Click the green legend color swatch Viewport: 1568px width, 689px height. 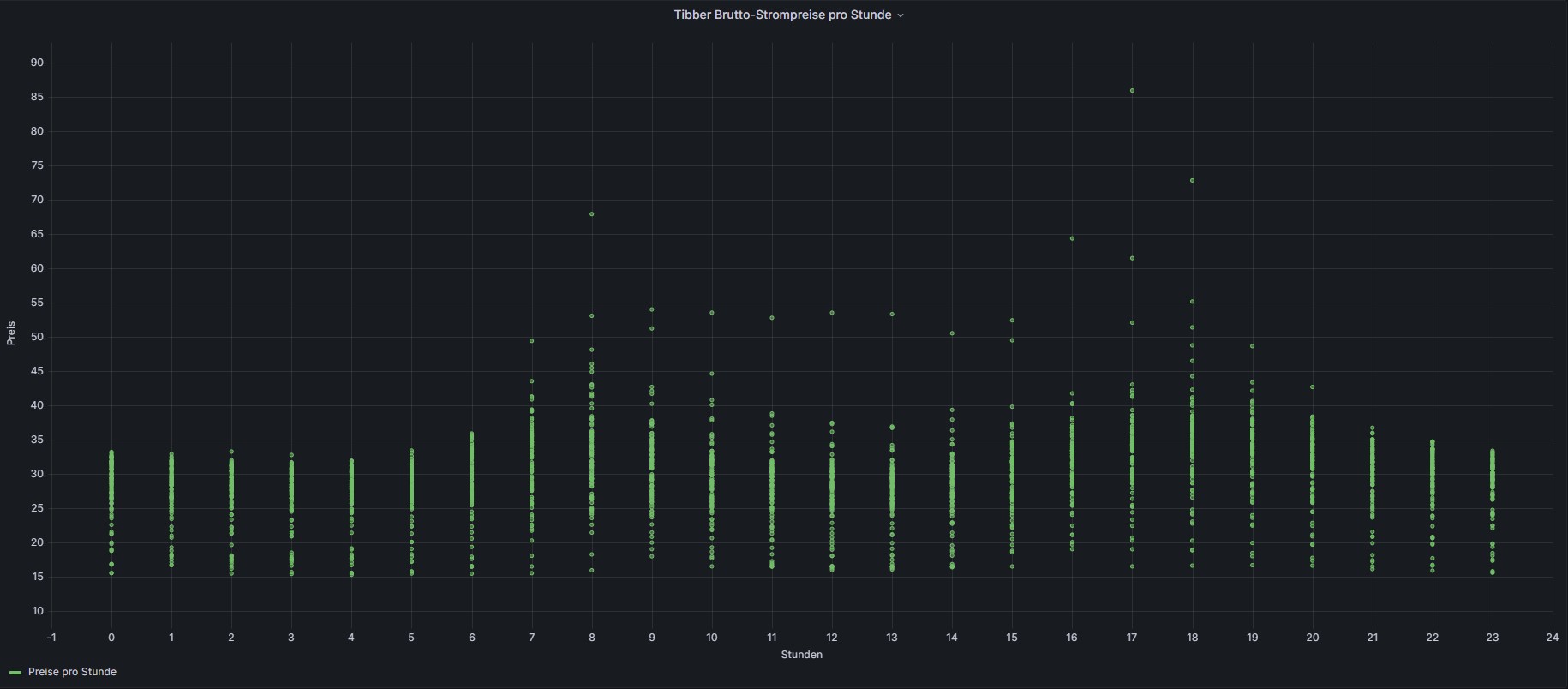(15, 673)
